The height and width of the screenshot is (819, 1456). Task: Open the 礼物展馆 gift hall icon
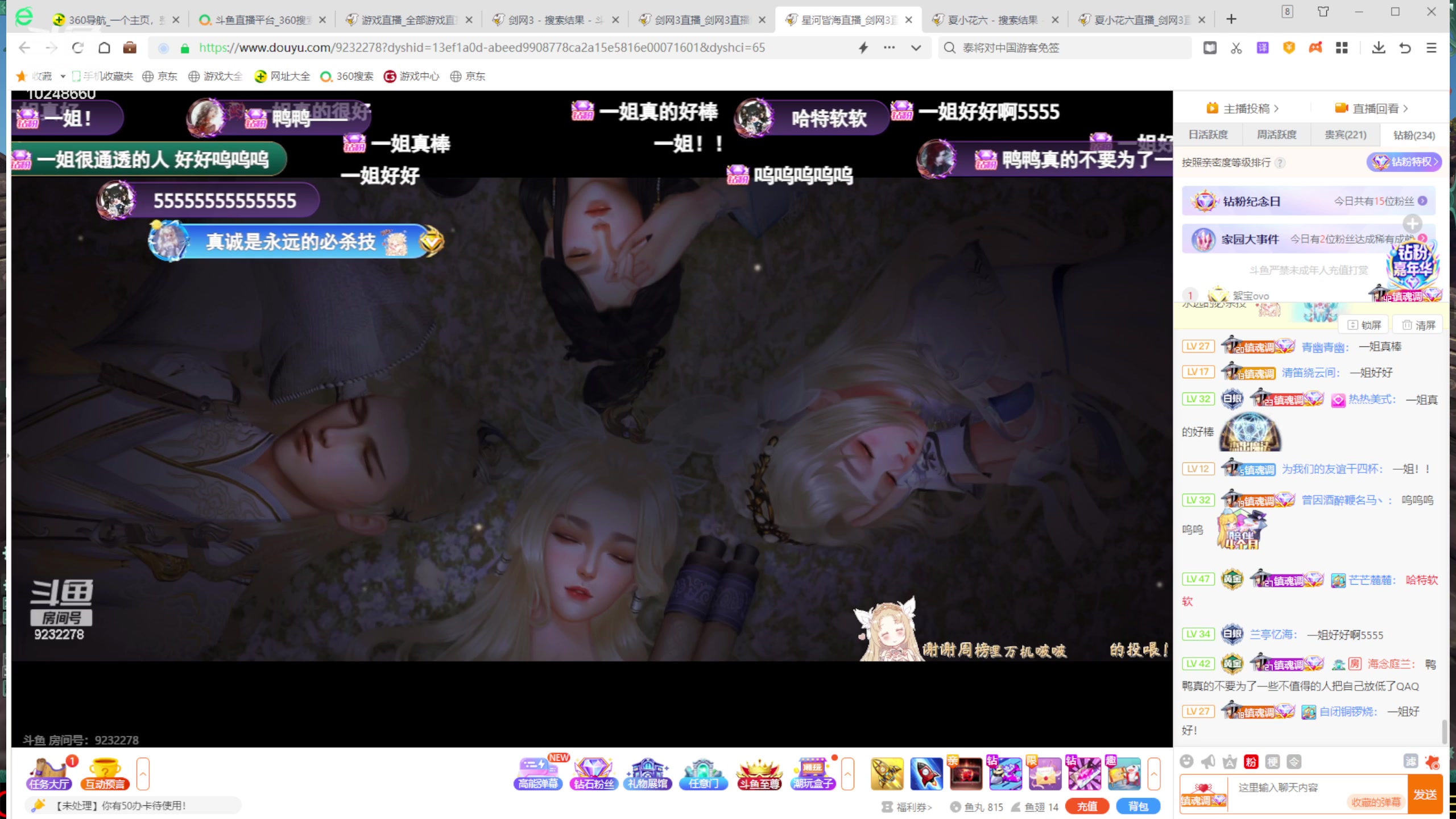coord(648,774)
